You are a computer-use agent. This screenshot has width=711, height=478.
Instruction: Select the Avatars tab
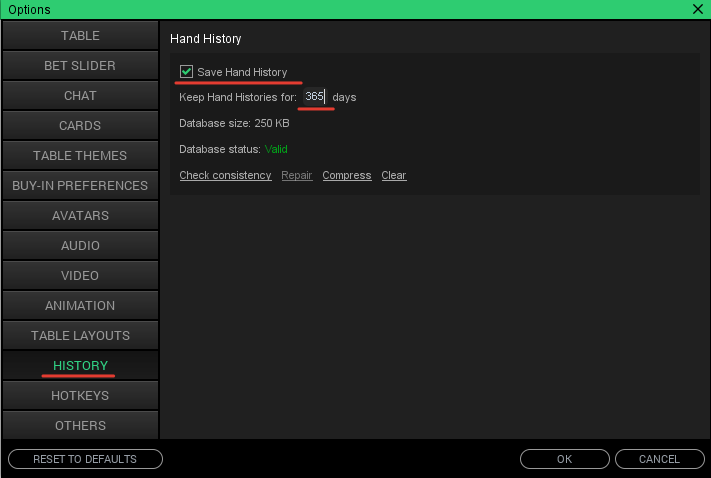pyautogui.click(x=80, y=215)
